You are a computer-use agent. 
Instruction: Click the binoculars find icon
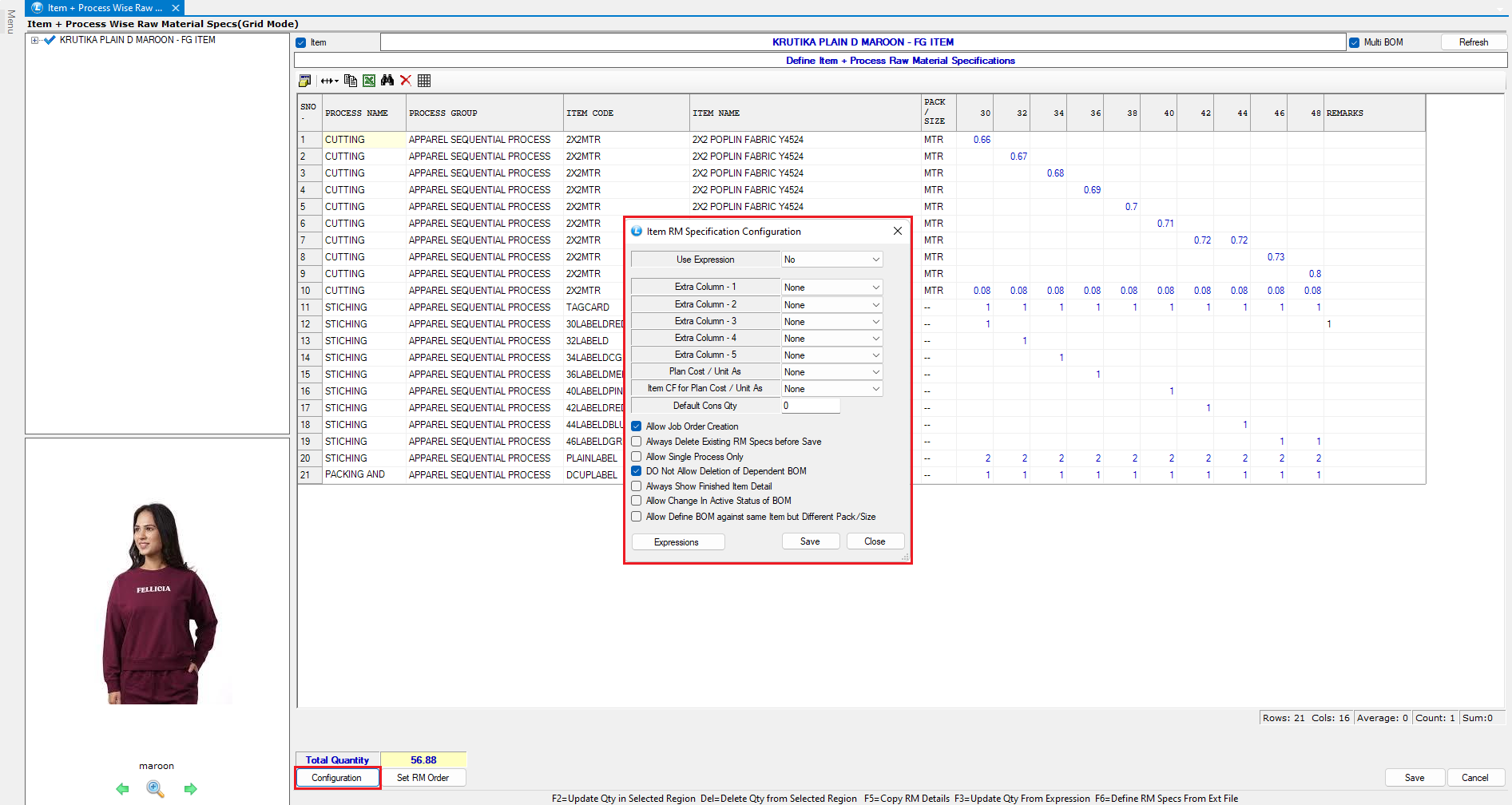387,81
